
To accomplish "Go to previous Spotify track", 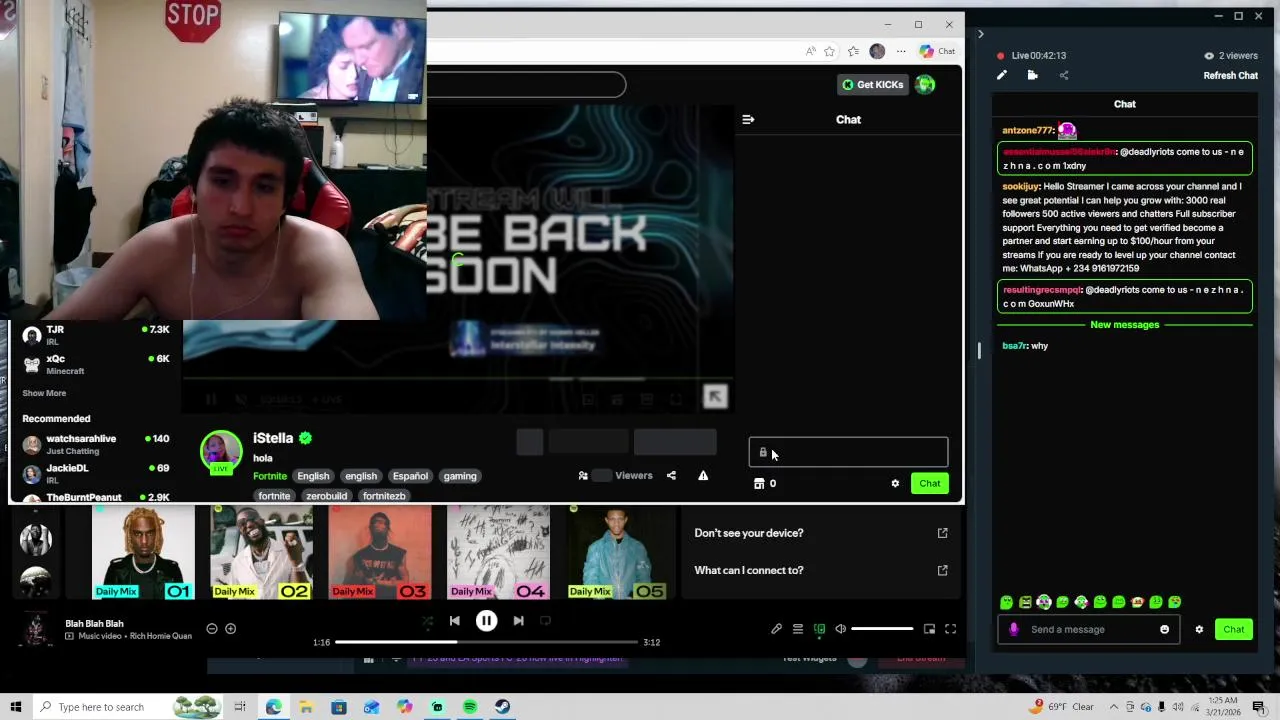I will point(454,621).
